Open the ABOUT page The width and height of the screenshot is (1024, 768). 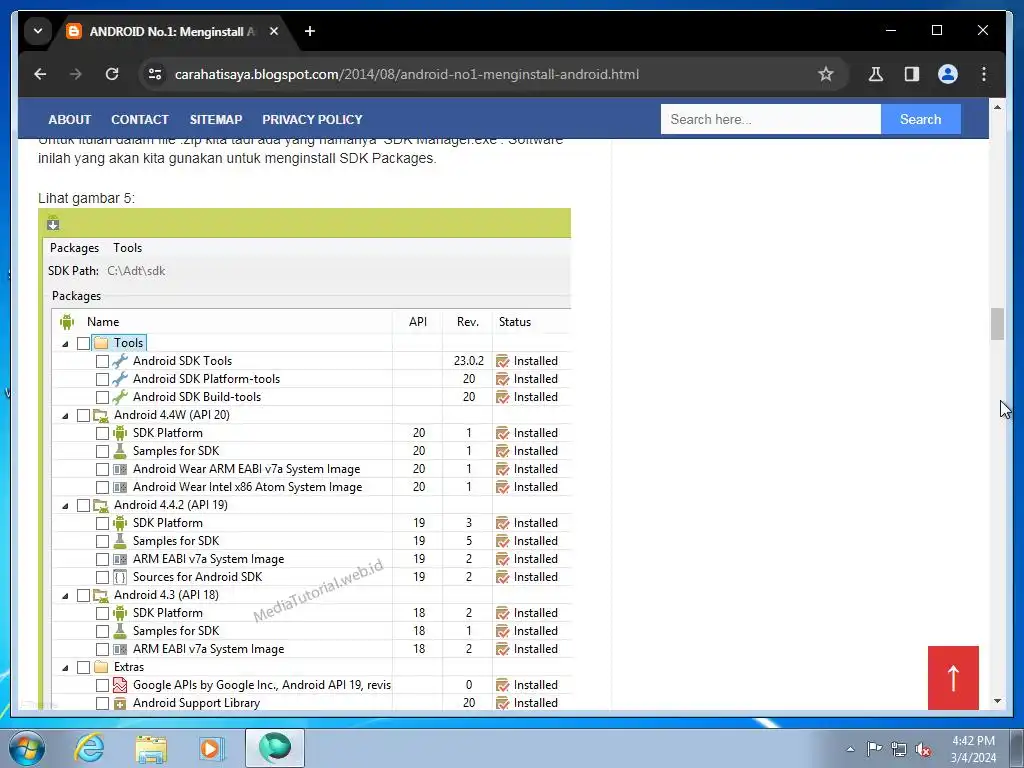pos(69,120)
